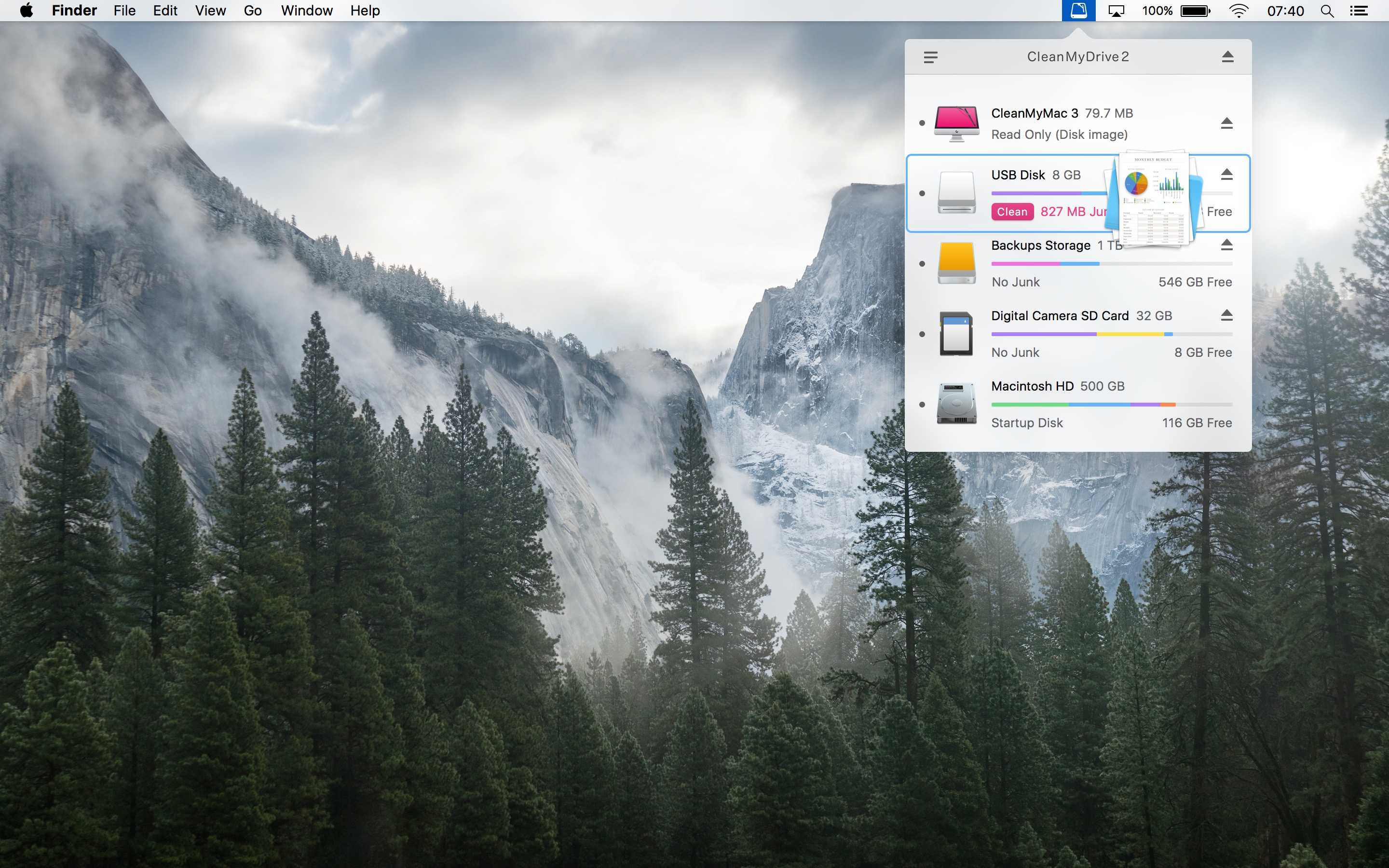Open the Go menu in menu bar
1389x868 pixels.
point(253,11)
